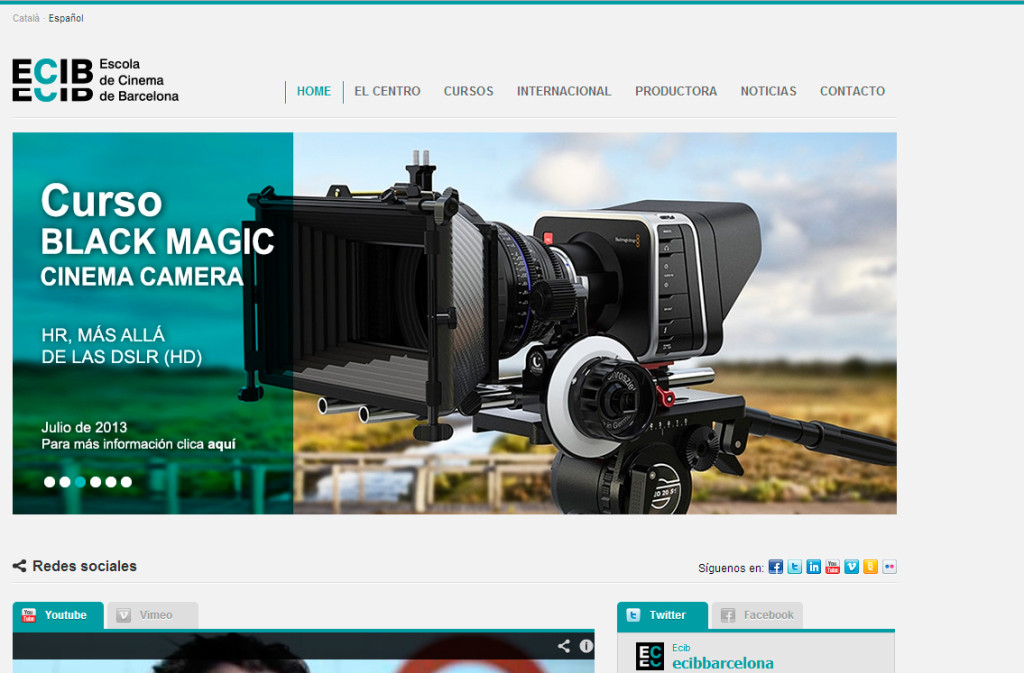The image size is (1024, 673).
Task: Open the CURSOS menu
Action: click(468, 91)
